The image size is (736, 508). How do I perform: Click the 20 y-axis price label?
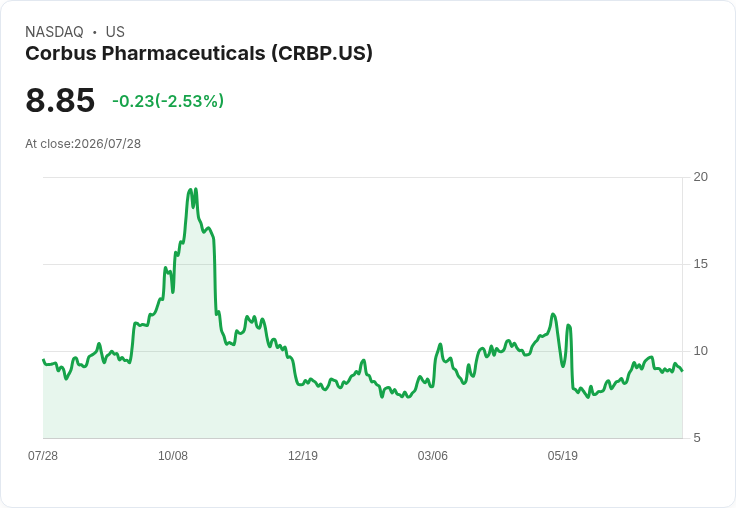[x=701, y=177]
